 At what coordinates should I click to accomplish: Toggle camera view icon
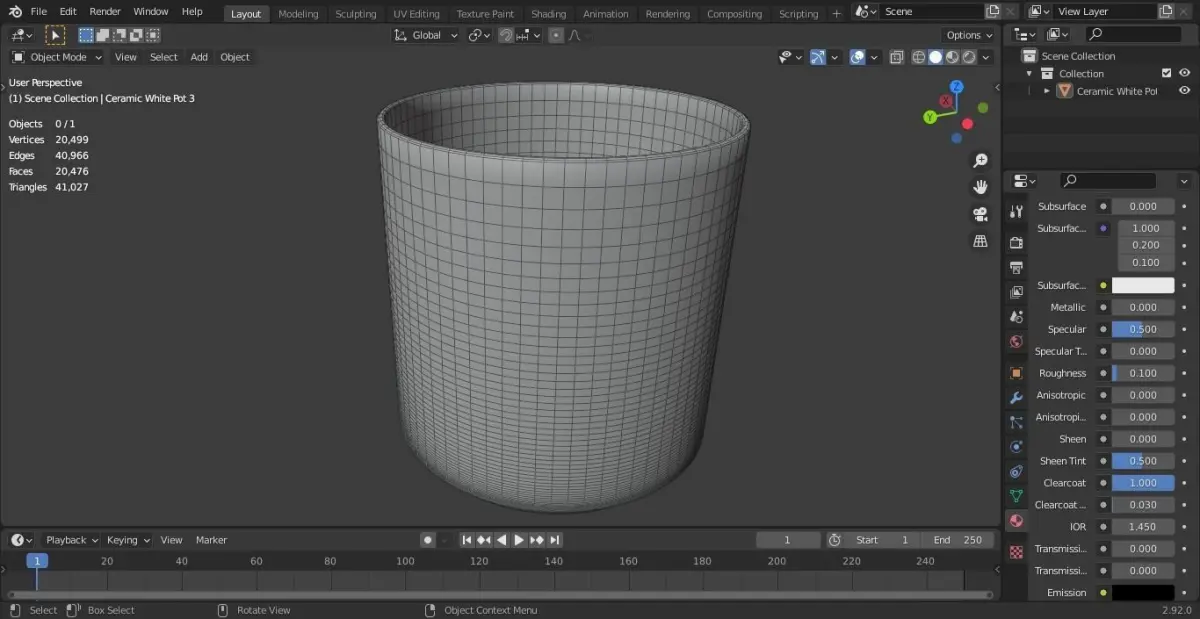(980, 214)
